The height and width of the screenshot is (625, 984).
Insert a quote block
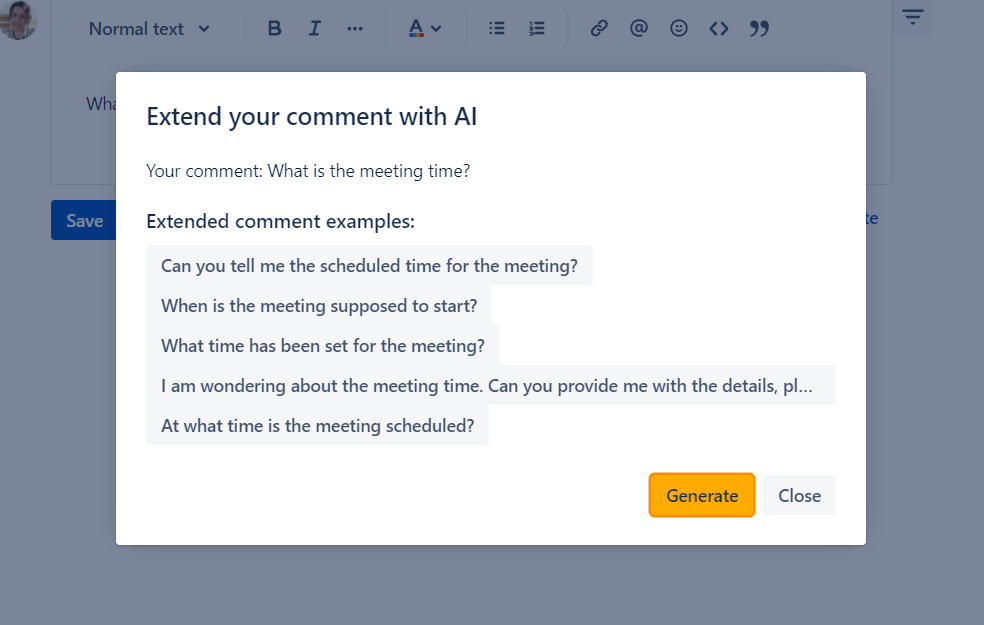click(x=759, y=29)
